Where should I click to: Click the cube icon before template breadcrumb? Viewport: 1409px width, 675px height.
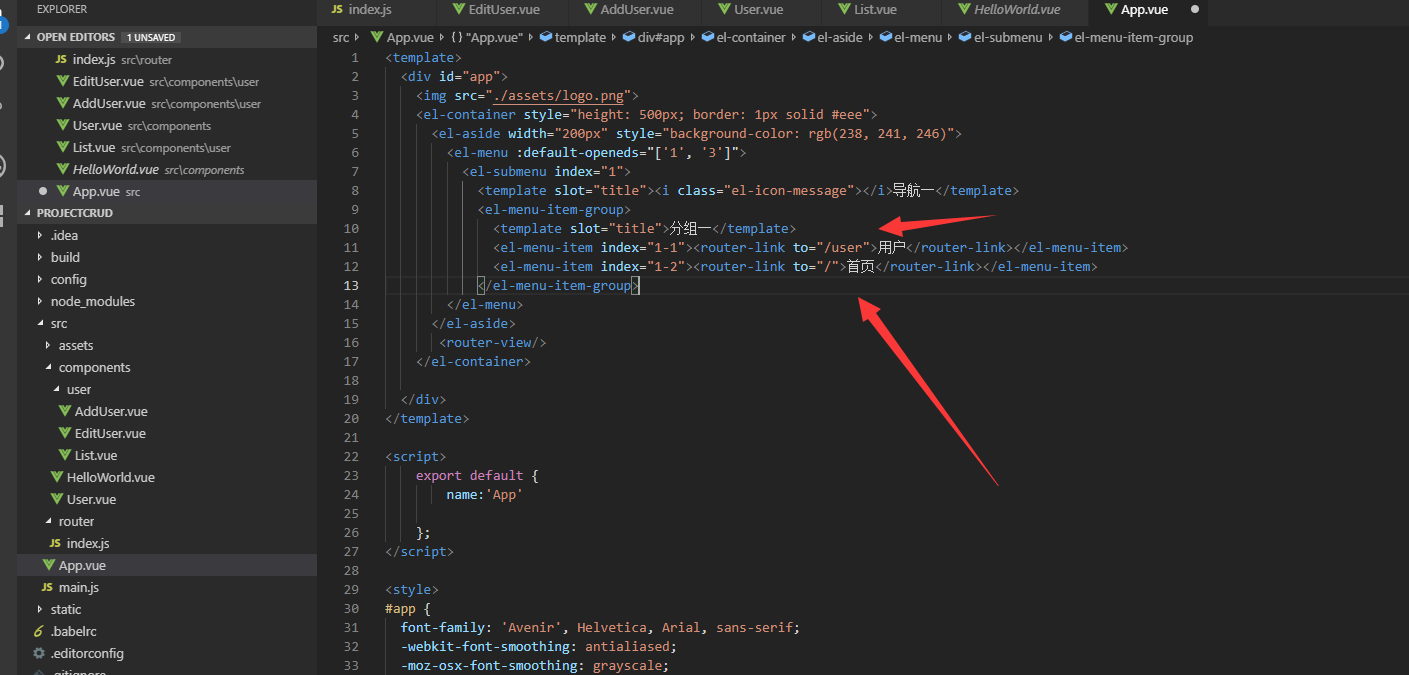546,37
